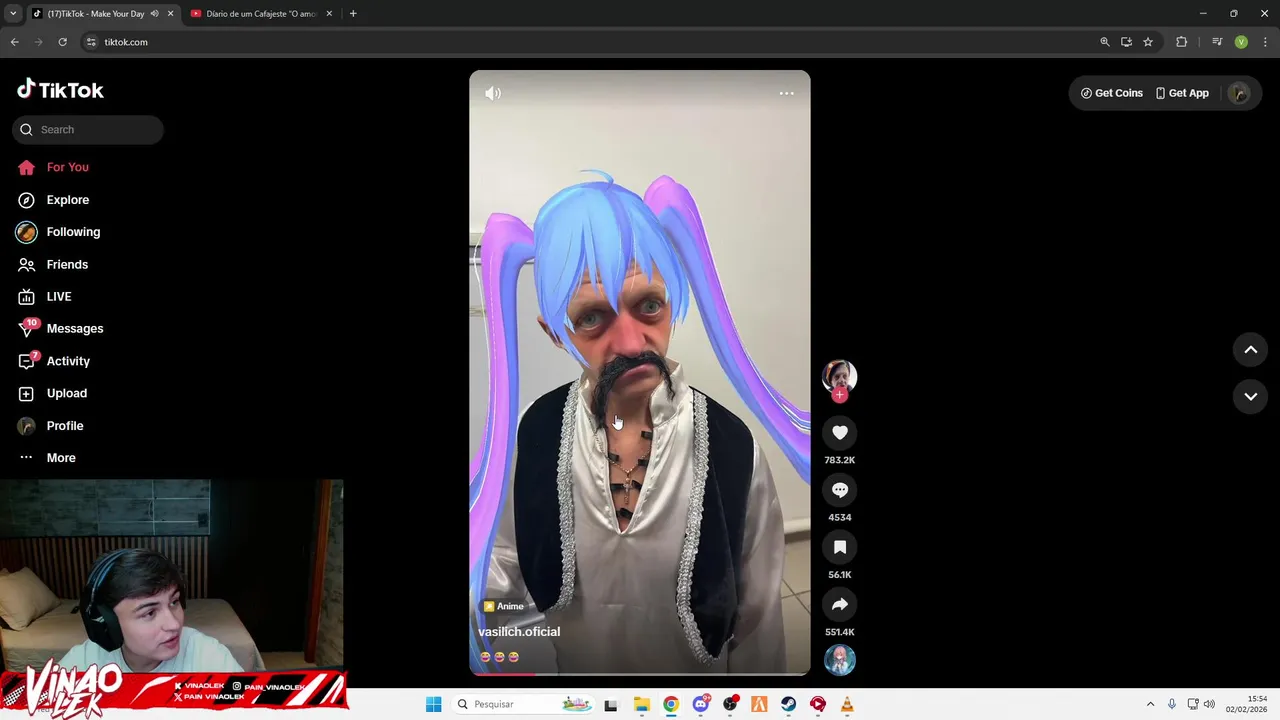
Task: Open the account avatar menu
Action: pos(1239,93)
